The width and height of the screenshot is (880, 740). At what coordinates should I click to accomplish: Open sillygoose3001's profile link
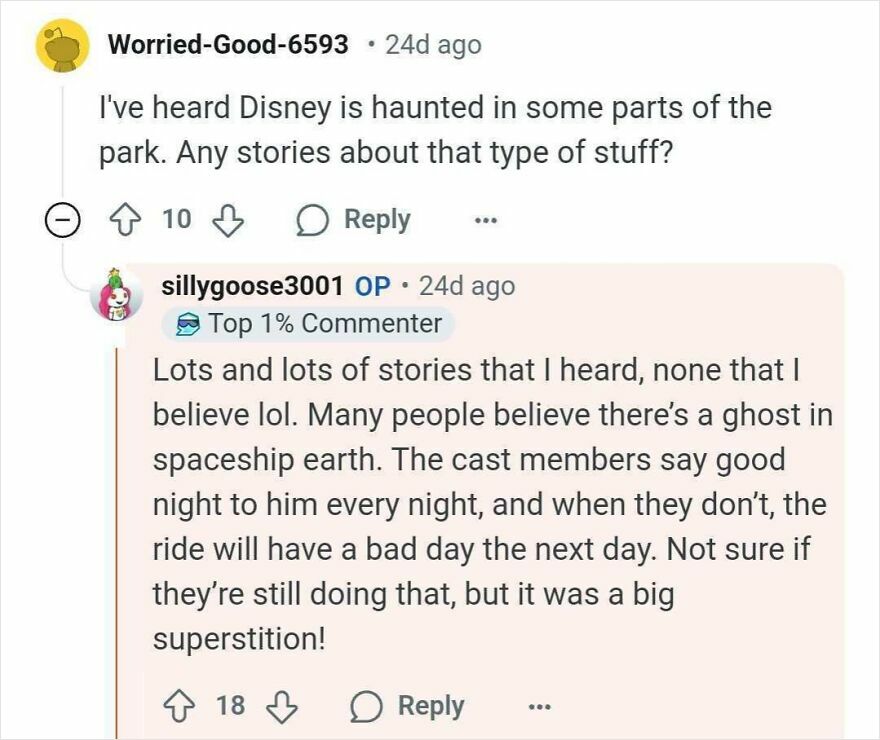[252, 286]
